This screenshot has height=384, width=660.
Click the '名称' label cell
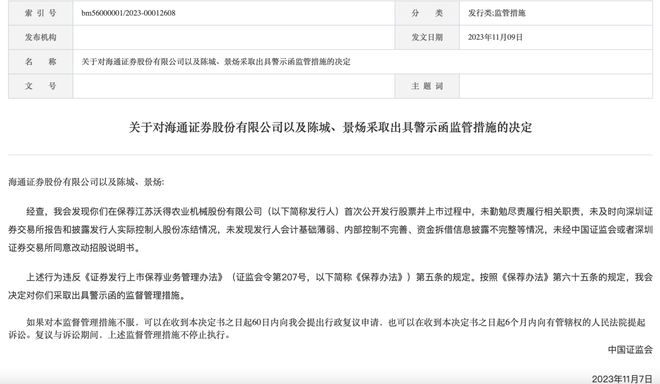coord(40,62)
